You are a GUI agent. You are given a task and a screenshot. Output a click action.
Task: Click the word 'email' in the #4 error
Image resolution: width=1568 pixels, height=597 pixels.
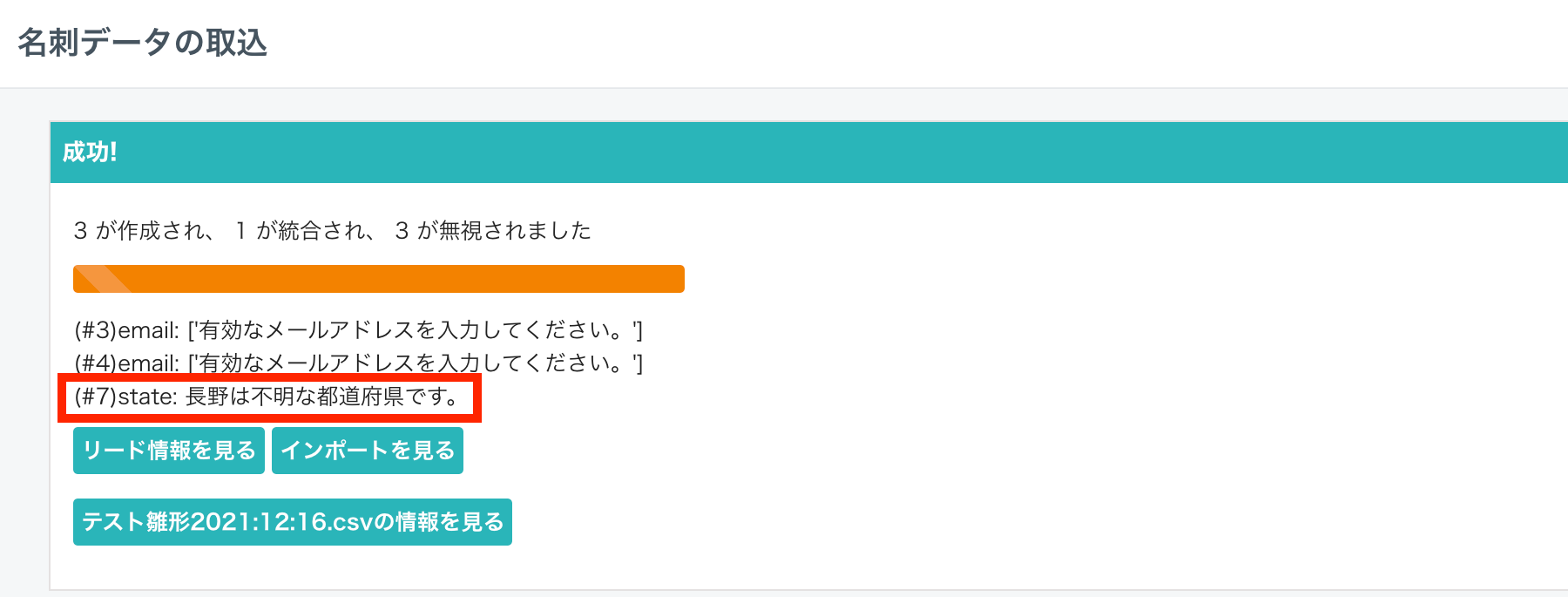pyautogui.click(x=147, y=363)
